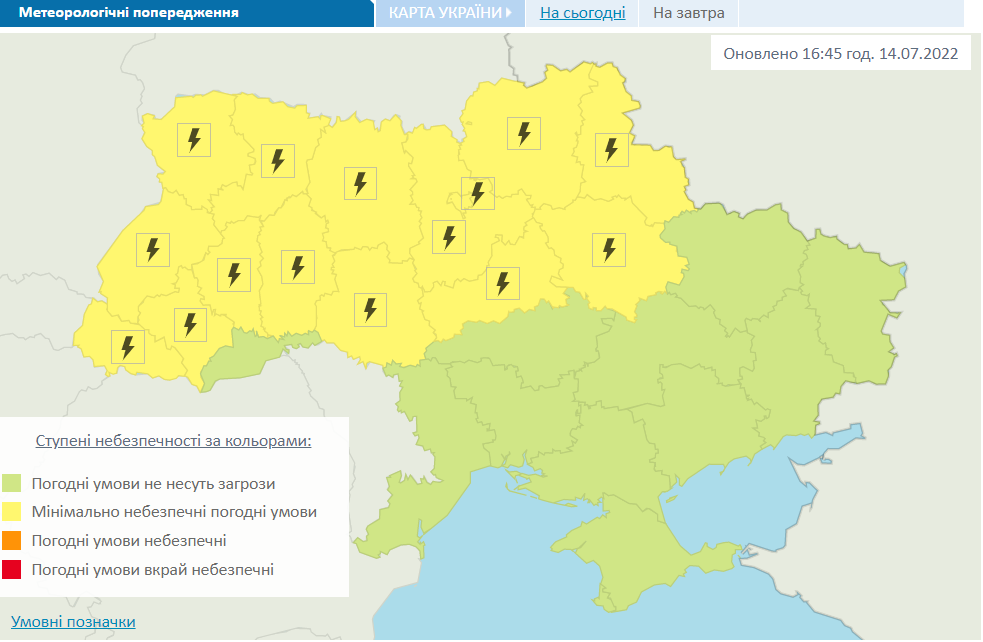Select the storm icon over Rivne region
The height and width of the screenshot is (642, 983).
(277, 161)
